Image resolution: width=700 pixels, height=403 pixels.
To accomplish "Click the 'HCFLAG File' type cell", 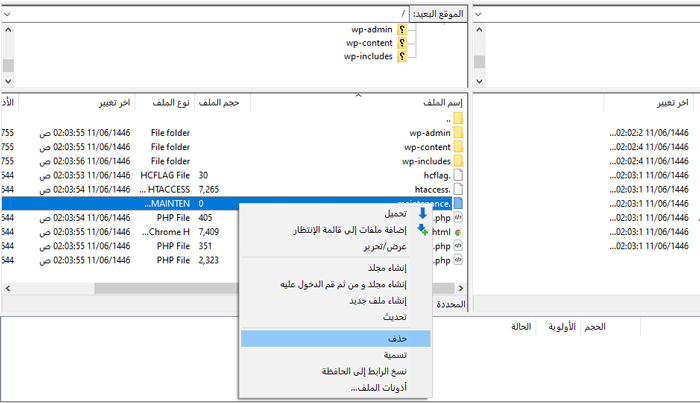I will coord(165,175).
